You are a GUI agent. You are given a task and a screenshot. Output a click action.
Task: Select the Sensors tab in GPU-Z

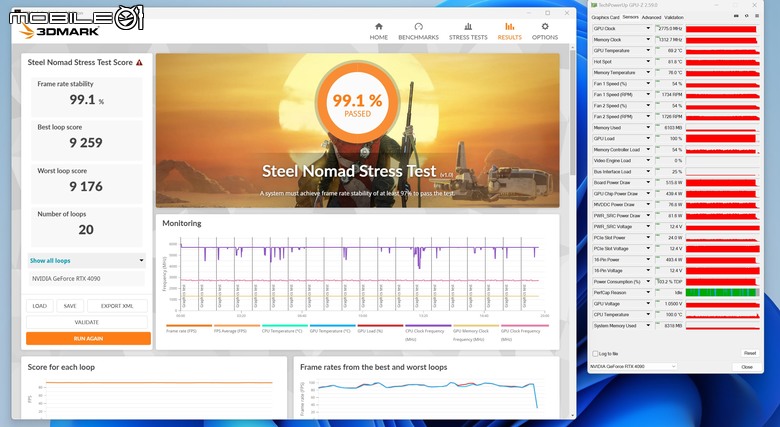click(630, 17)
